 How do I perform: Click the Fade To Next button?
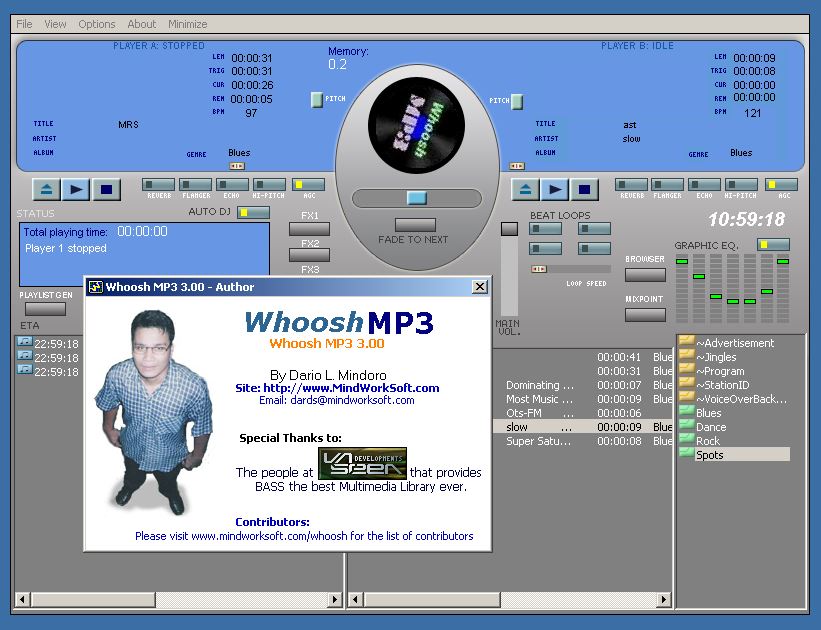415,225
